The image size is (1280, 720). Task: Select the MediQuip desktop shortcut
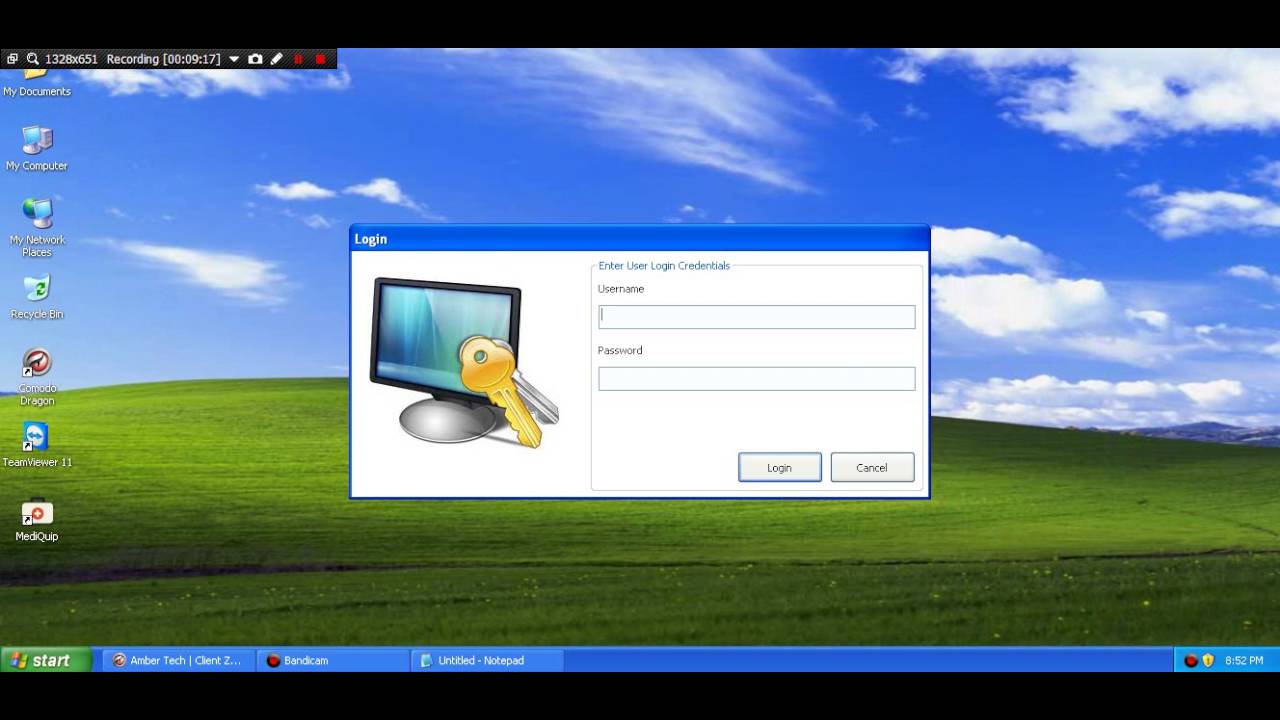[37, 520]
